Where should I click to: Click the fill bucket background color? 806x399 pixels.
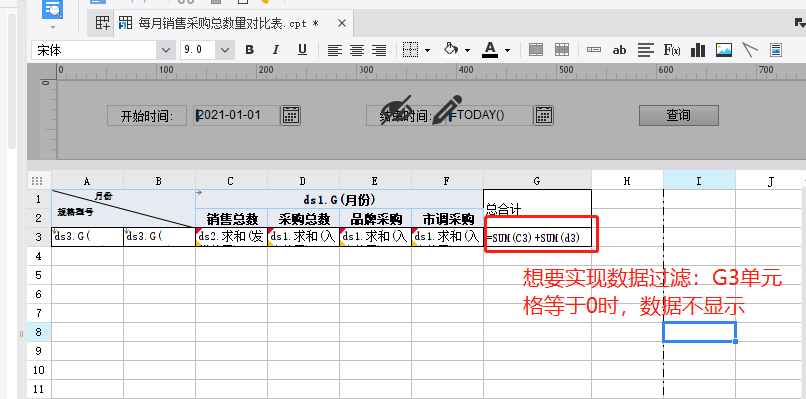coord(451,49)
